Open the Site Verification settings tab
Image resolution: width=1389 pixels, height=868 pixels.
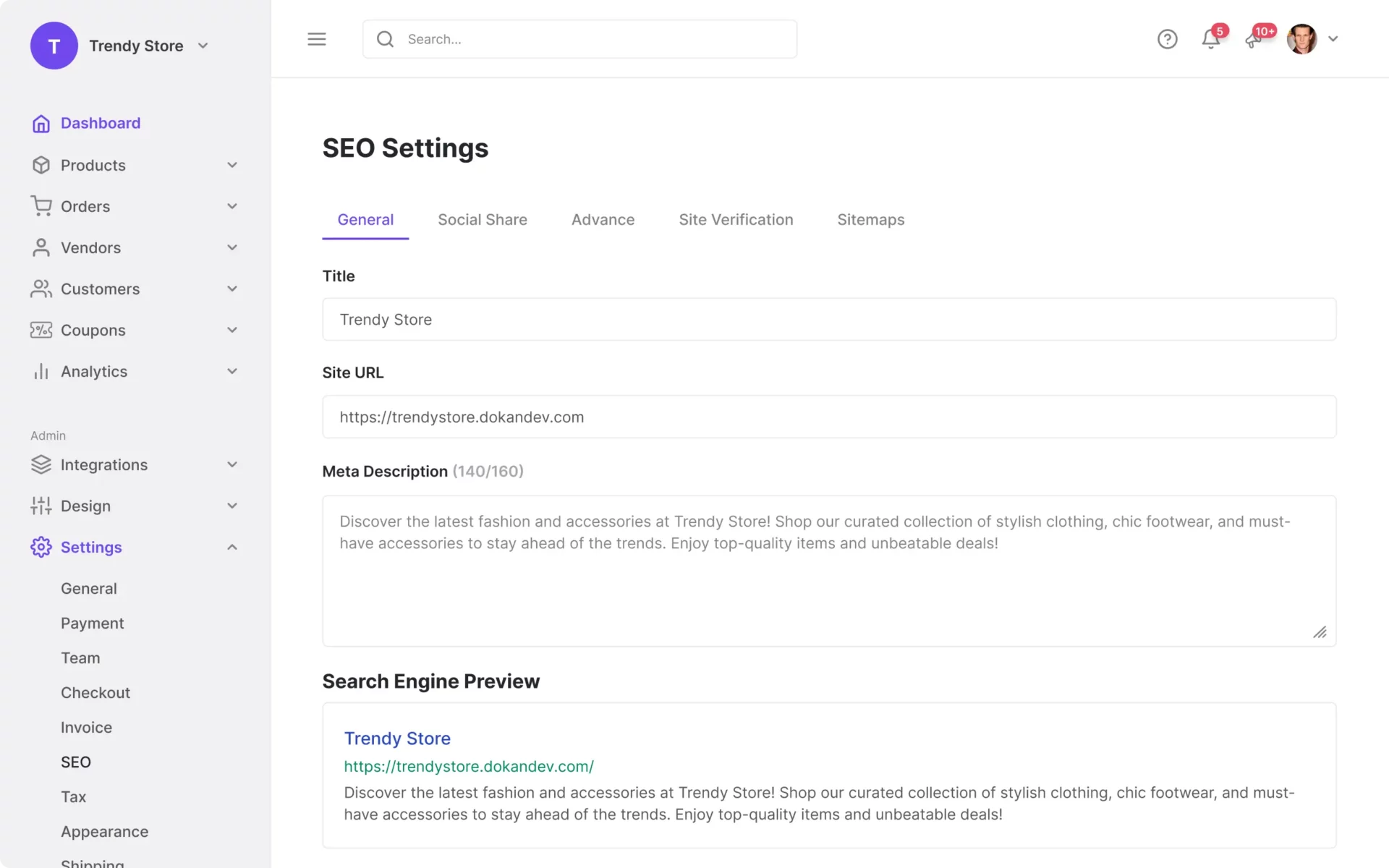click(735, 219)
